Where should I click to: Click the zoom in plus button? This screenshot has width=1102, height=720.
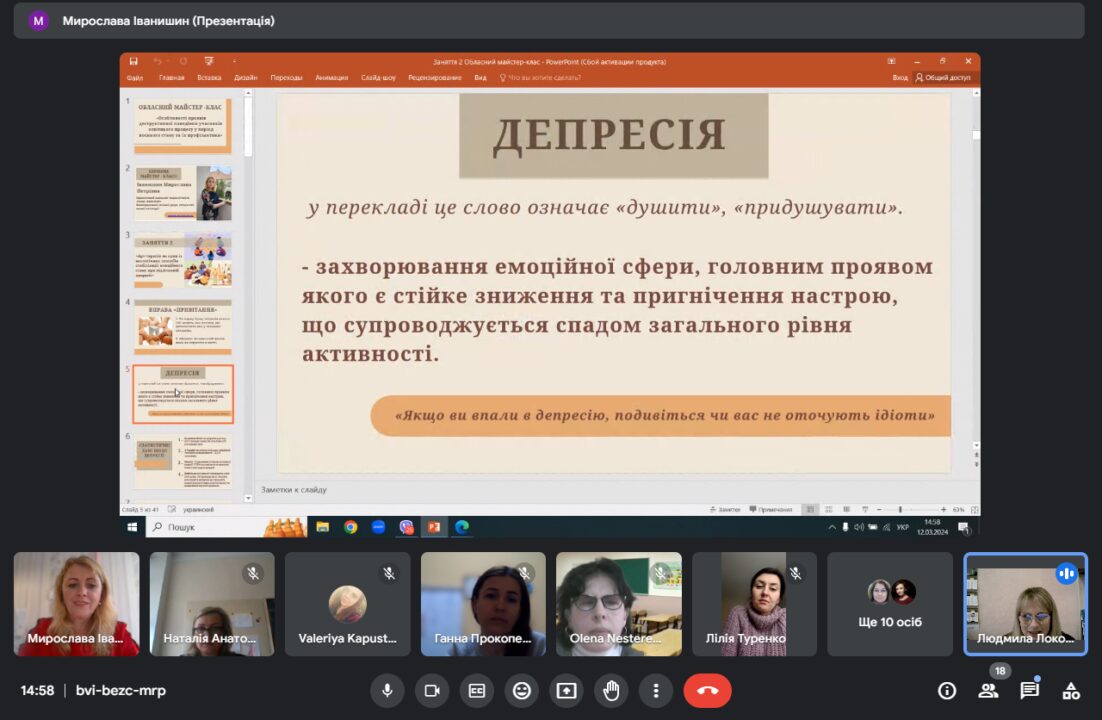[x=943, y=510]
